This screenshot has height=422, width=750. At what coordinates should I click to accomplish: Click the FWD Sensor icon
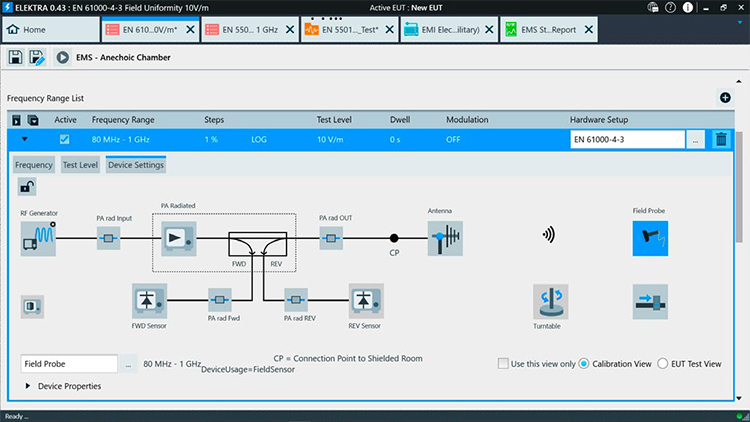[149, 299]
